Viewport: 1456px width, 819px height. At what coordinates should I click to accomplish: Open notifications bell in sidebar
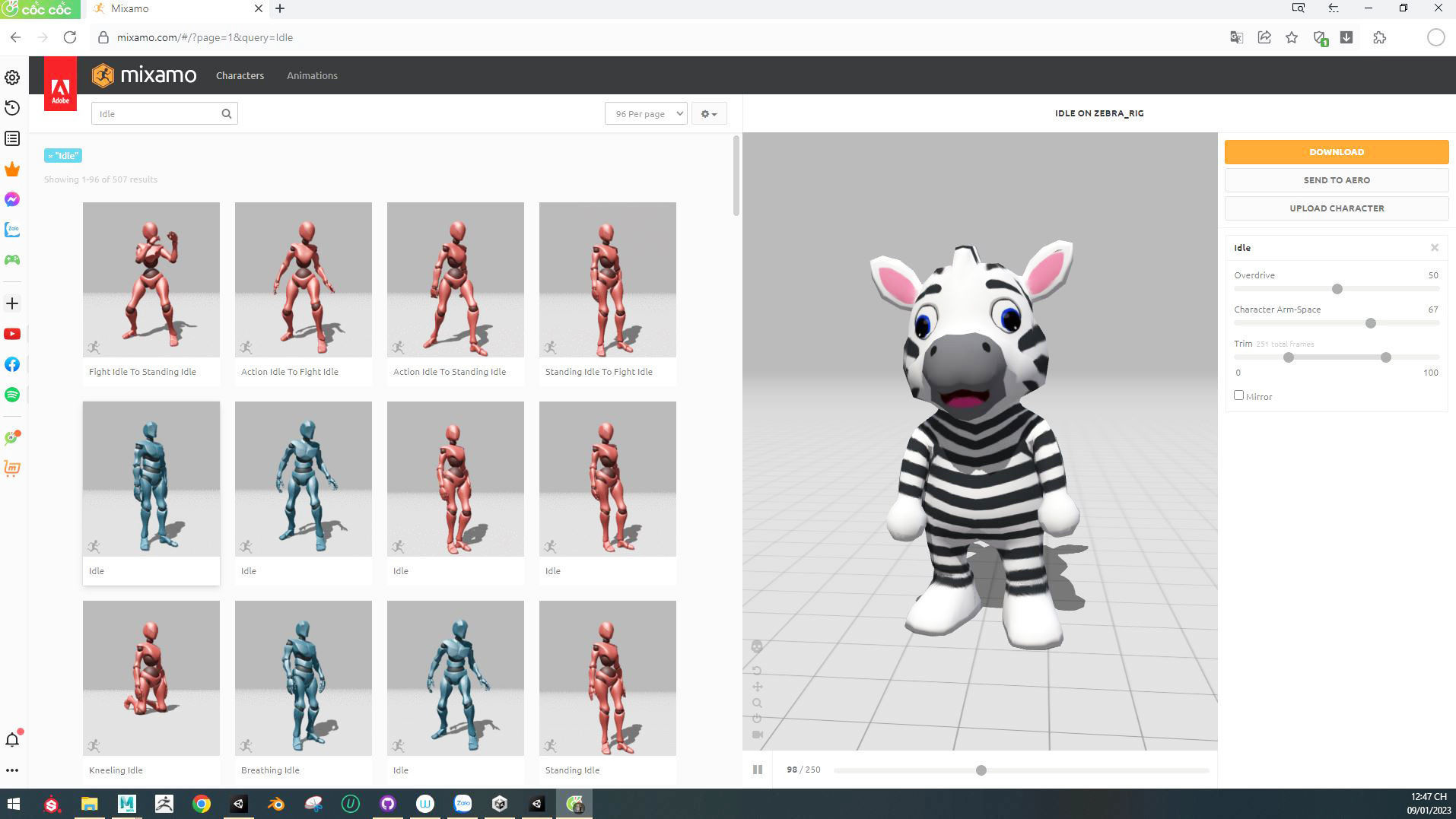point(12,739)
